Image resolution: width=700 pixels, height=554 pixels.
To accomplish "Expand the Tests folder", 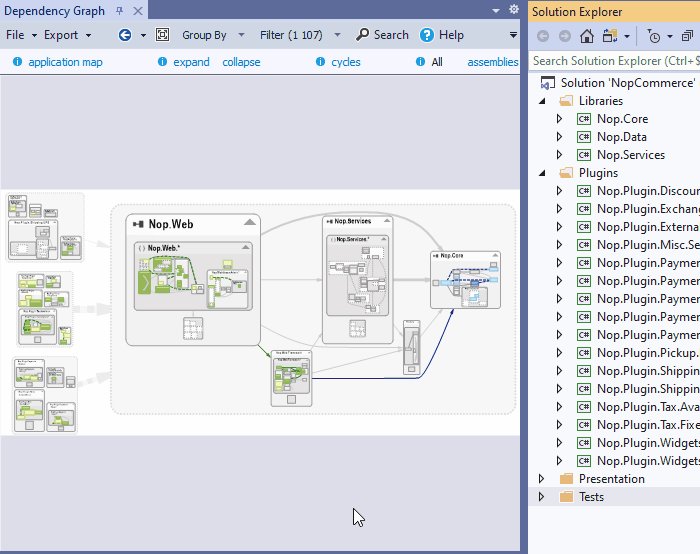I will coord(542,497).
